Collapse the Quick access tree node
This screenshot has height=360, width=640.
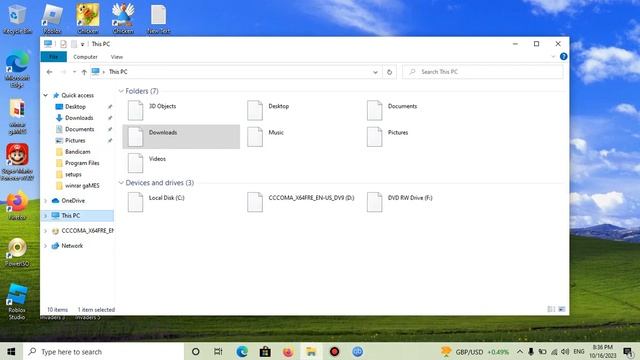pyautogui.click(x=46, y=95)
